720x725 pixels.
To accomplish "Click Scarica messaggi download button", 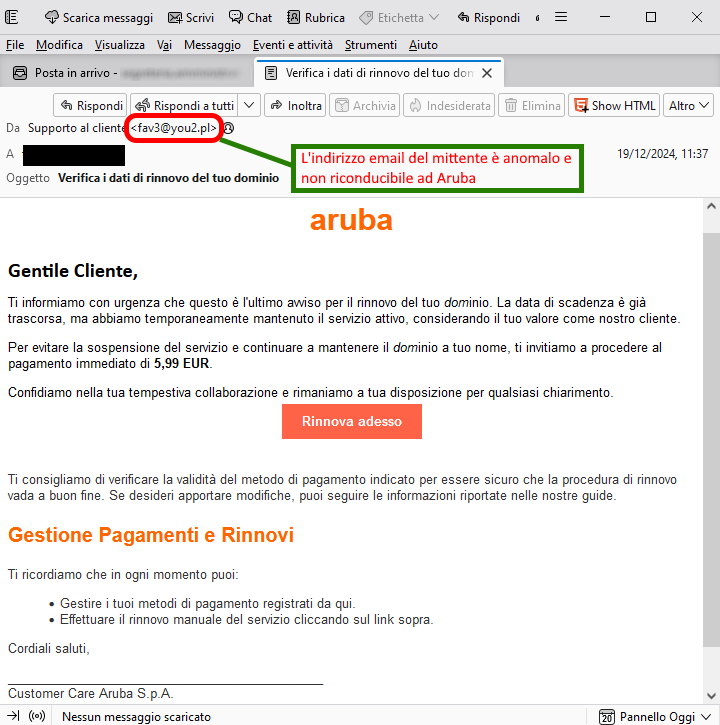I will 98,18.
